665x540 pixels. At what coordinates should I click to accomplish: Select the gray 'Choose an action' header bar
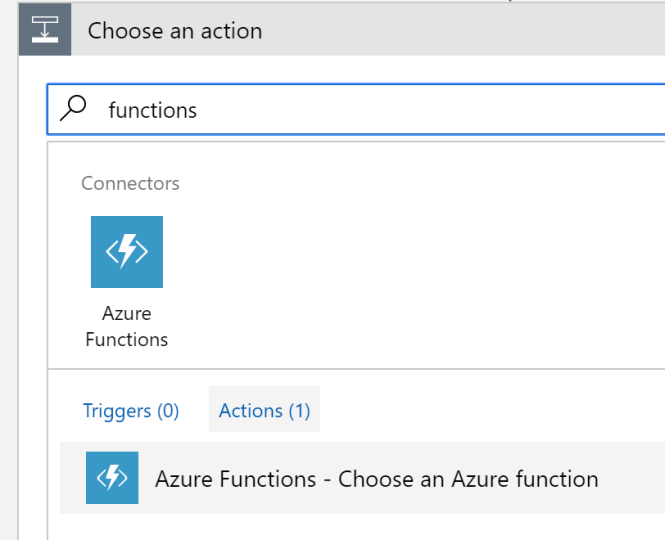point(342,29)
